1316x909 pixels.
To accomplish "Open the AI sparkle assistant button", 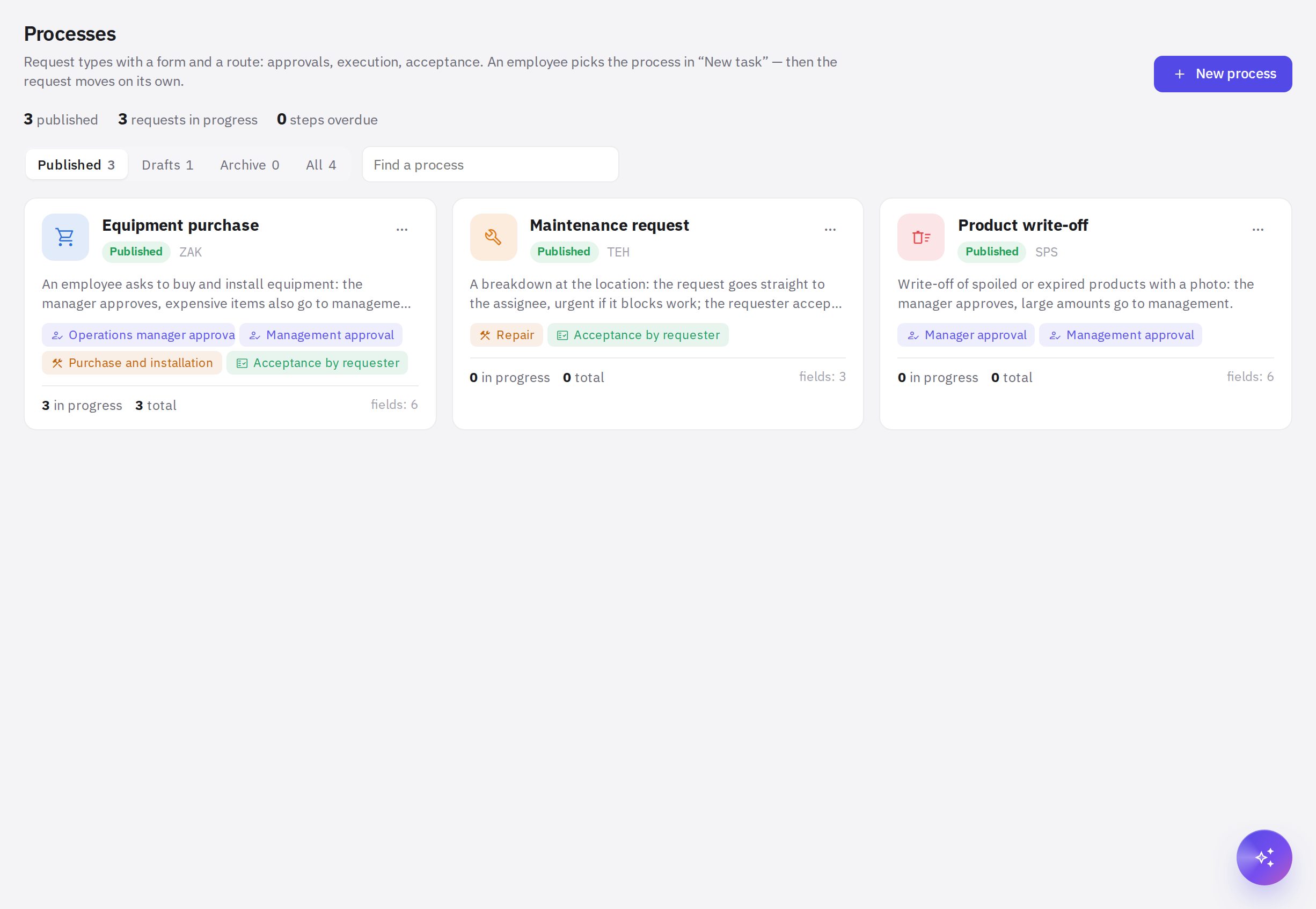I will (1264, 857).
